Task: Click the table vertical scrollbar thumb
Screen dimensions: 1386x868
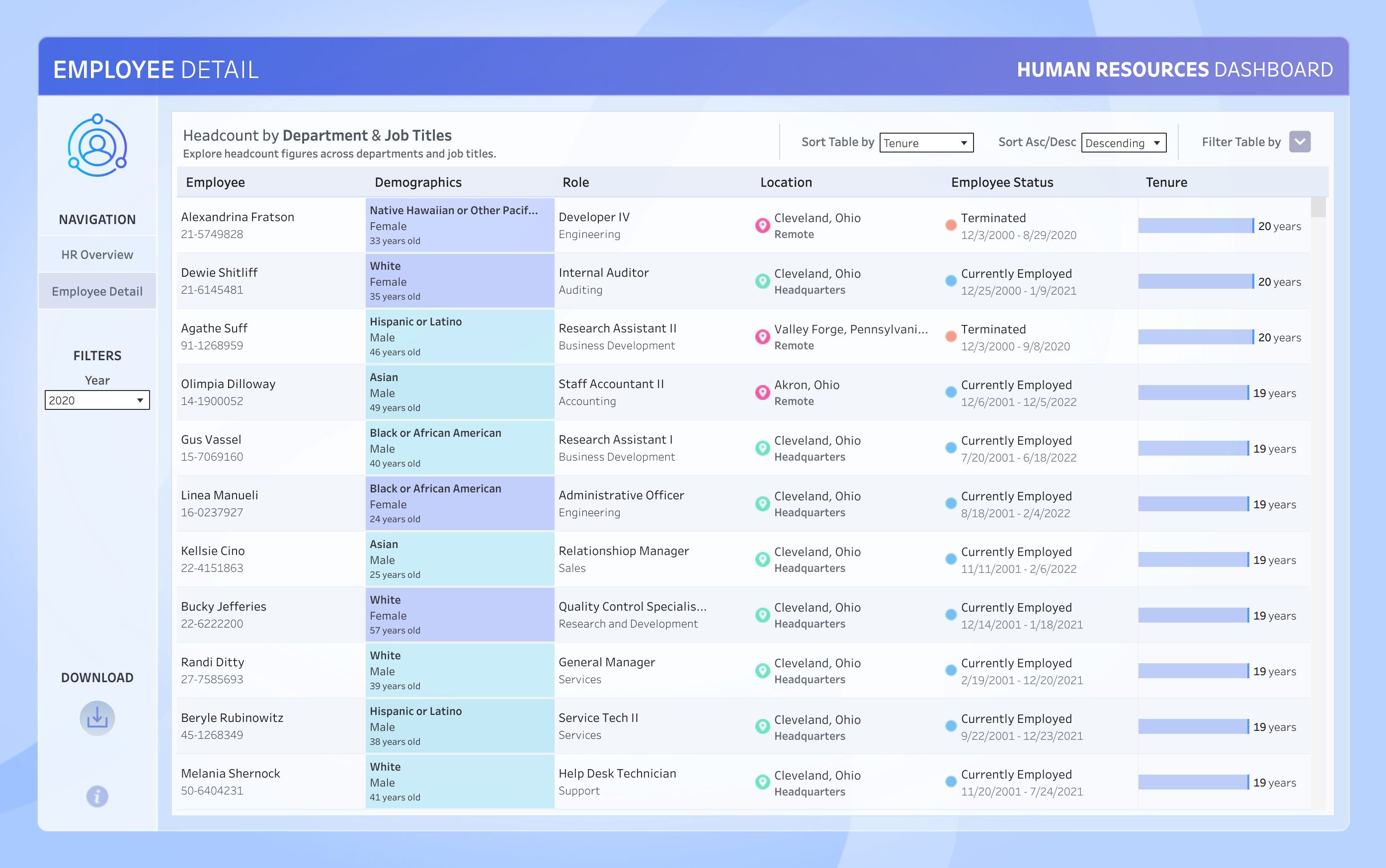Action: 1318,207
